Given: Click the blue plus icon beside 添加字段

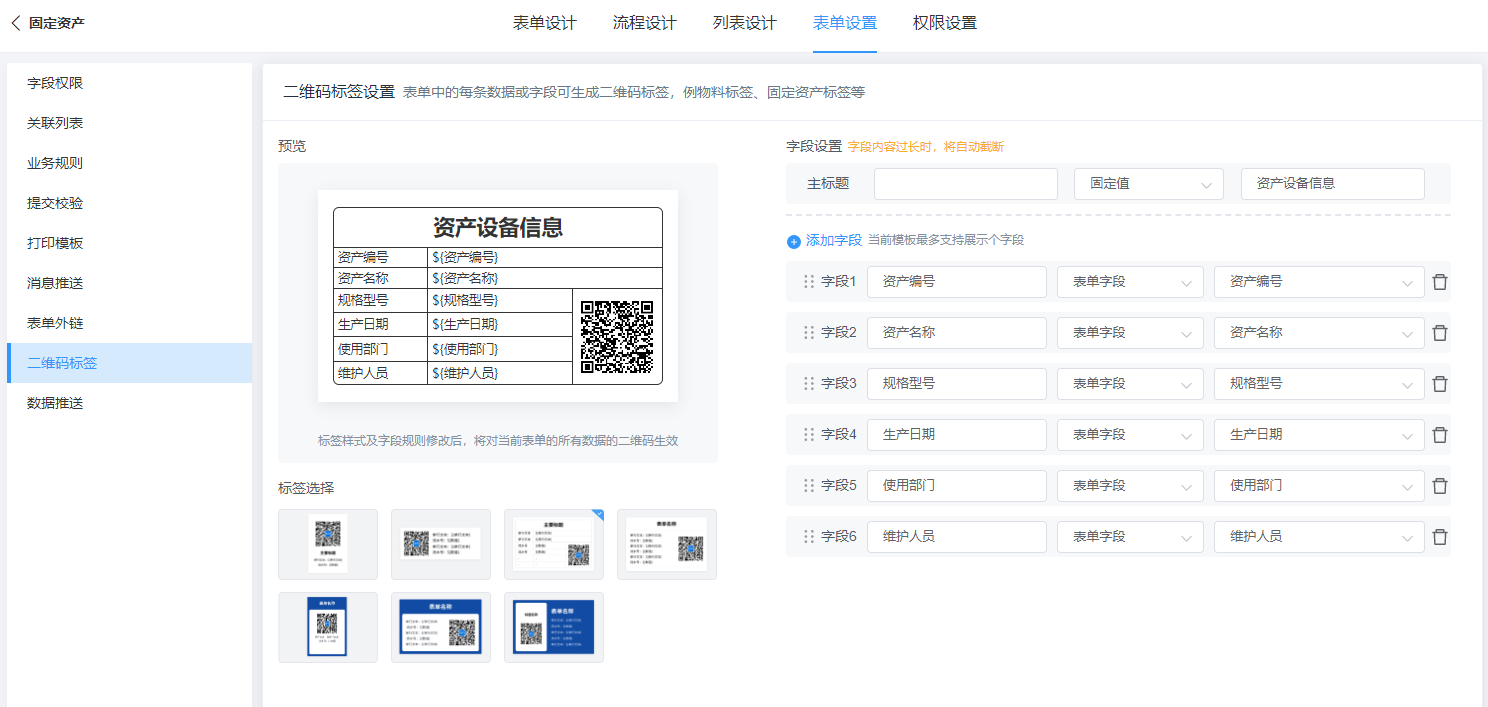Looking at the screenshot, I should coord(794,241).
